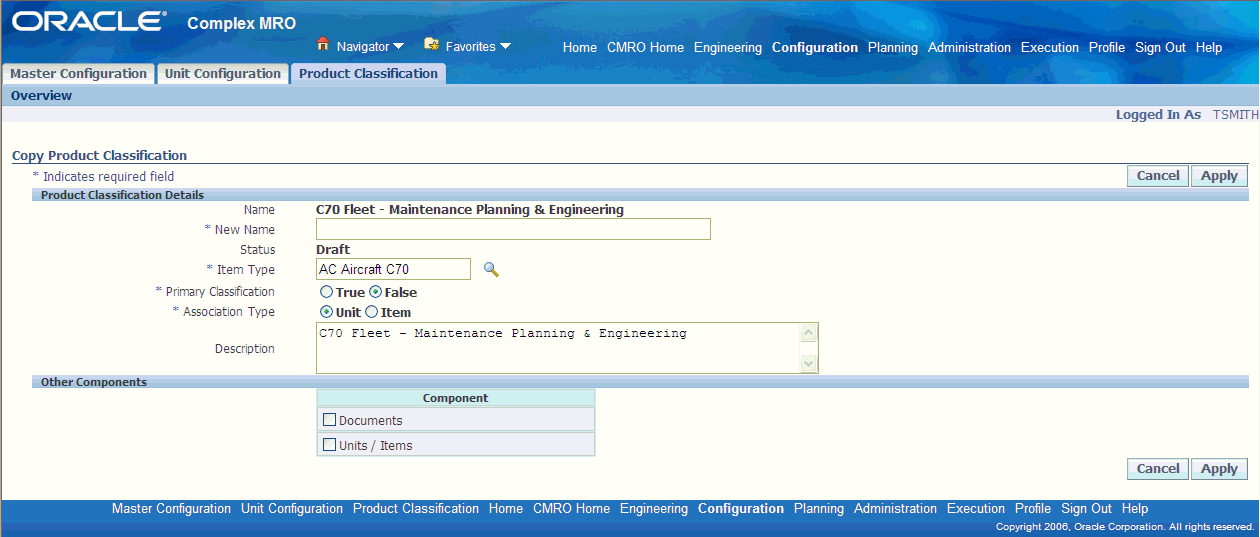Viewport: 1260px width, 537px height.
Task: Click the top Apply button
Action: pyautogui.click(x=1219, y=176)
